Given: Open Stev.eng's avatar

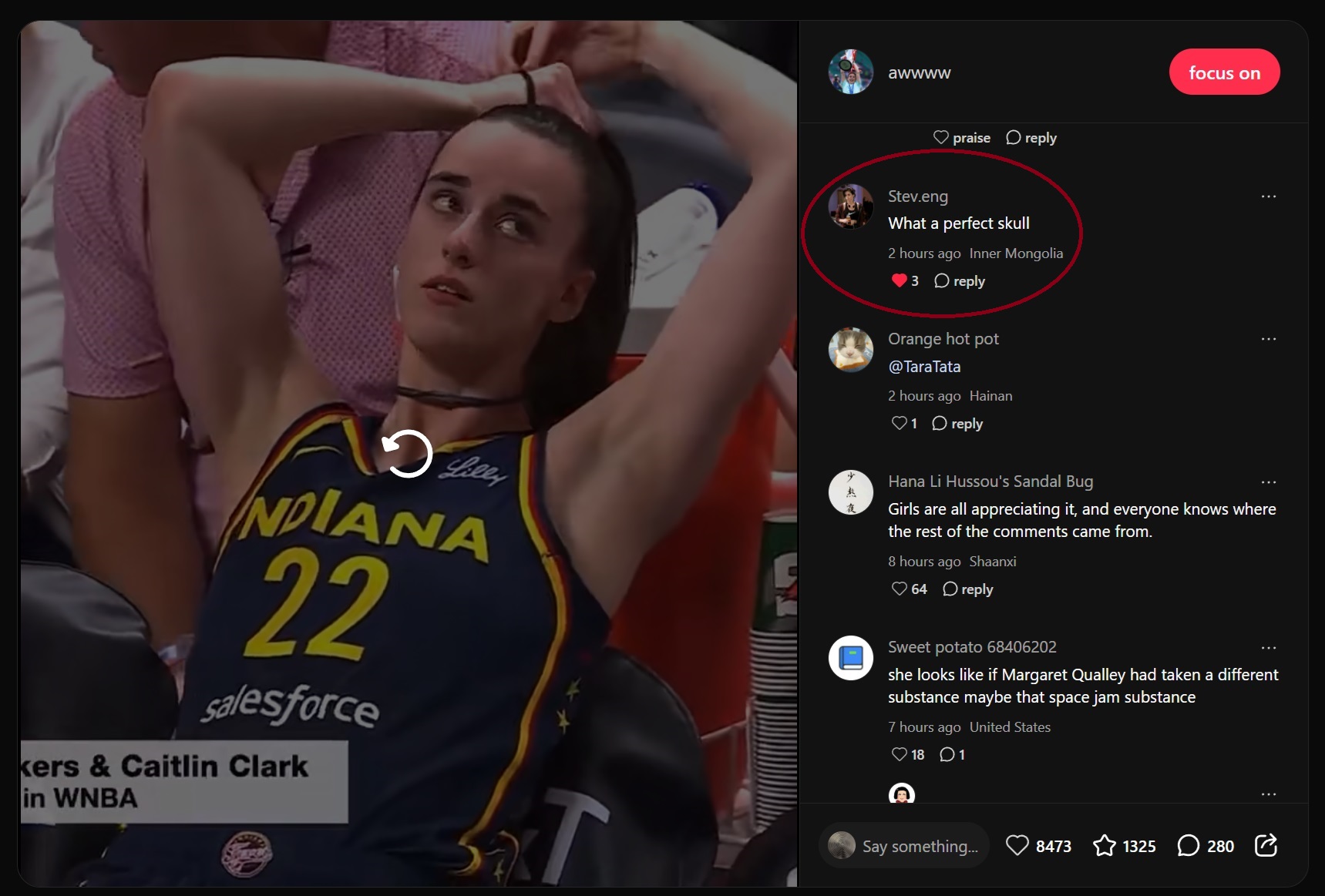Looking at the screenshot, I should click(851, 206).
